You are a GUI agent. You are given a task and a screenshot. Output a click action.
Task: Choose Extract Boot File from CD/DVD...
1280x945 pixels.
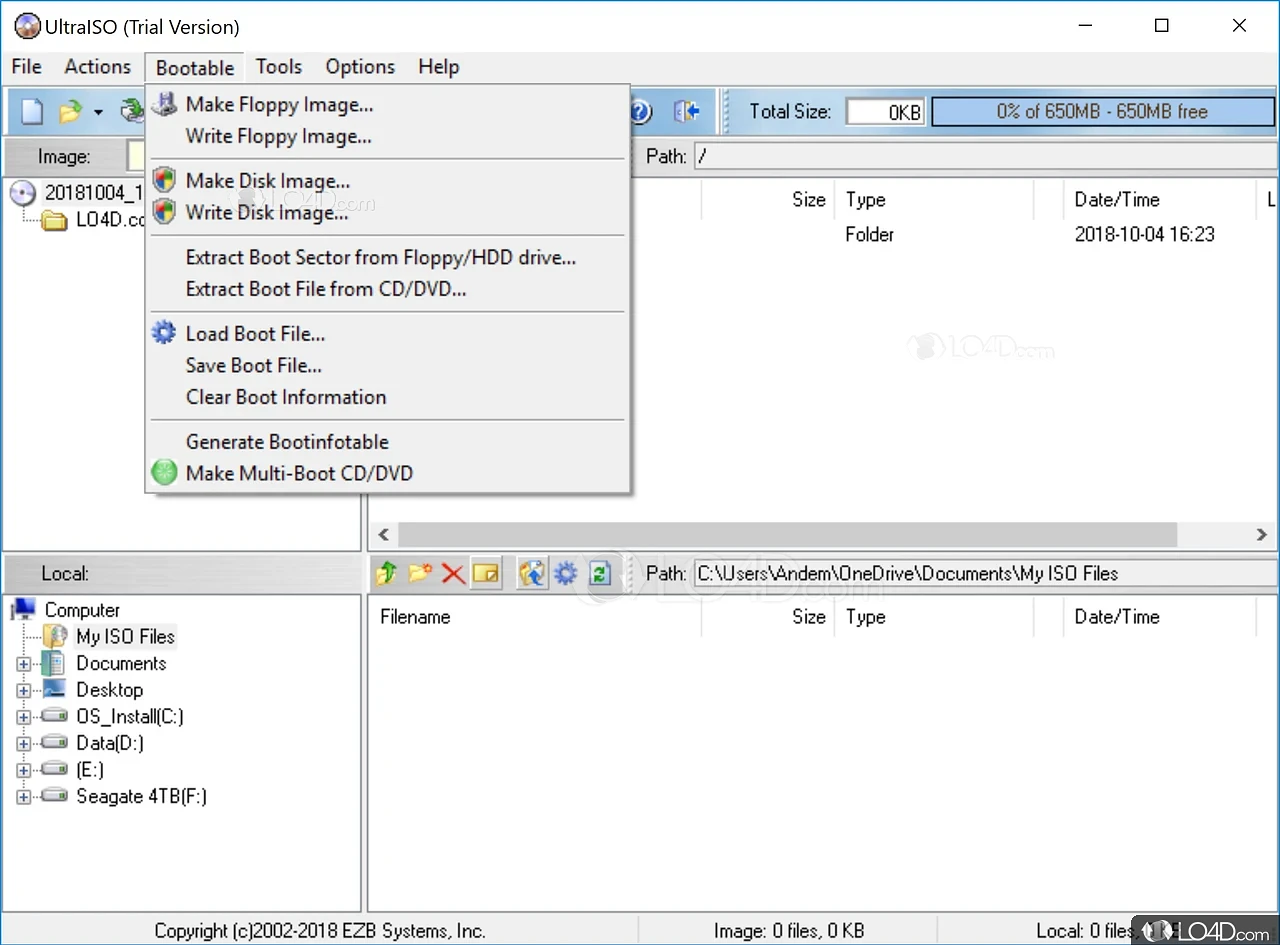click(388, 289)
